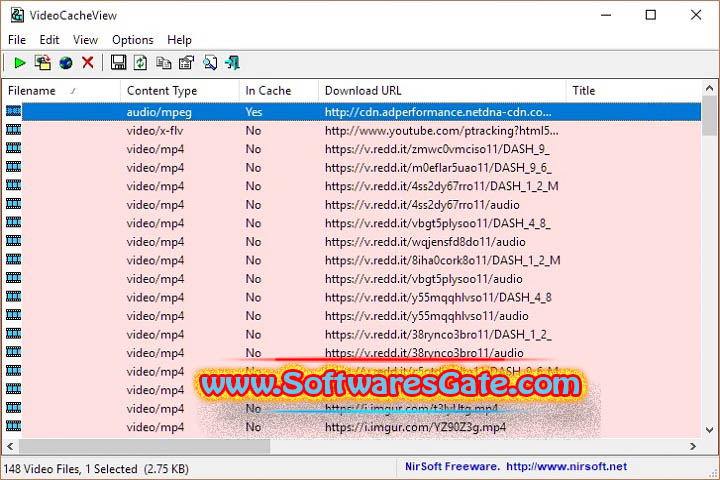Click the VideoCacheView title bar app icon

click(17, 15)
